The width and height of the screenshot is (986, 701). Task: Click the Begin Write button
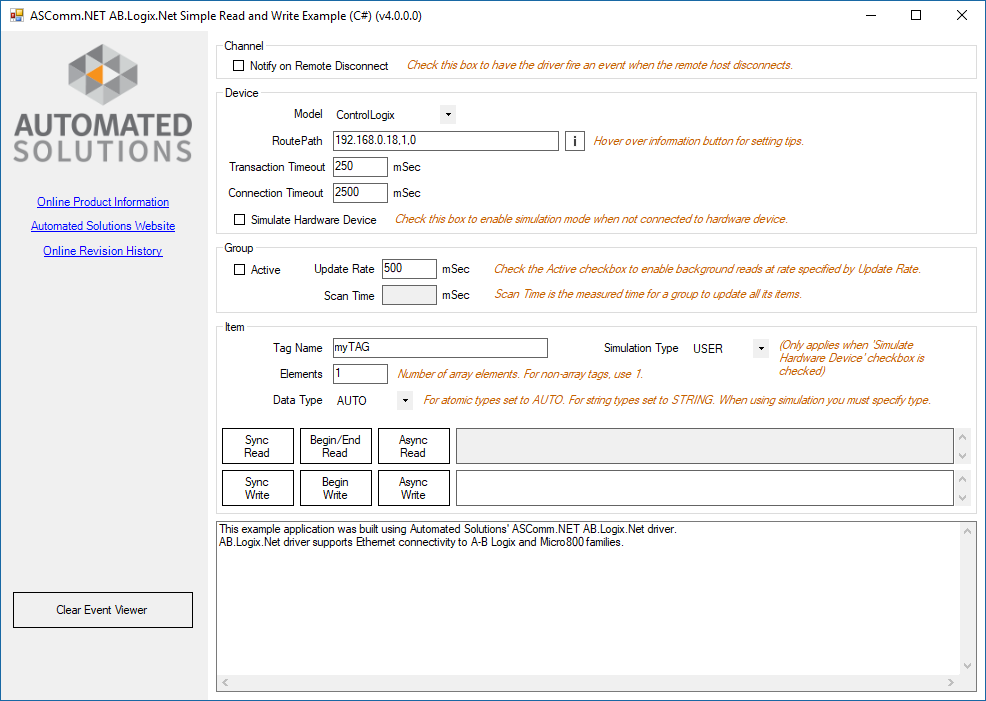tap(336, 488)
